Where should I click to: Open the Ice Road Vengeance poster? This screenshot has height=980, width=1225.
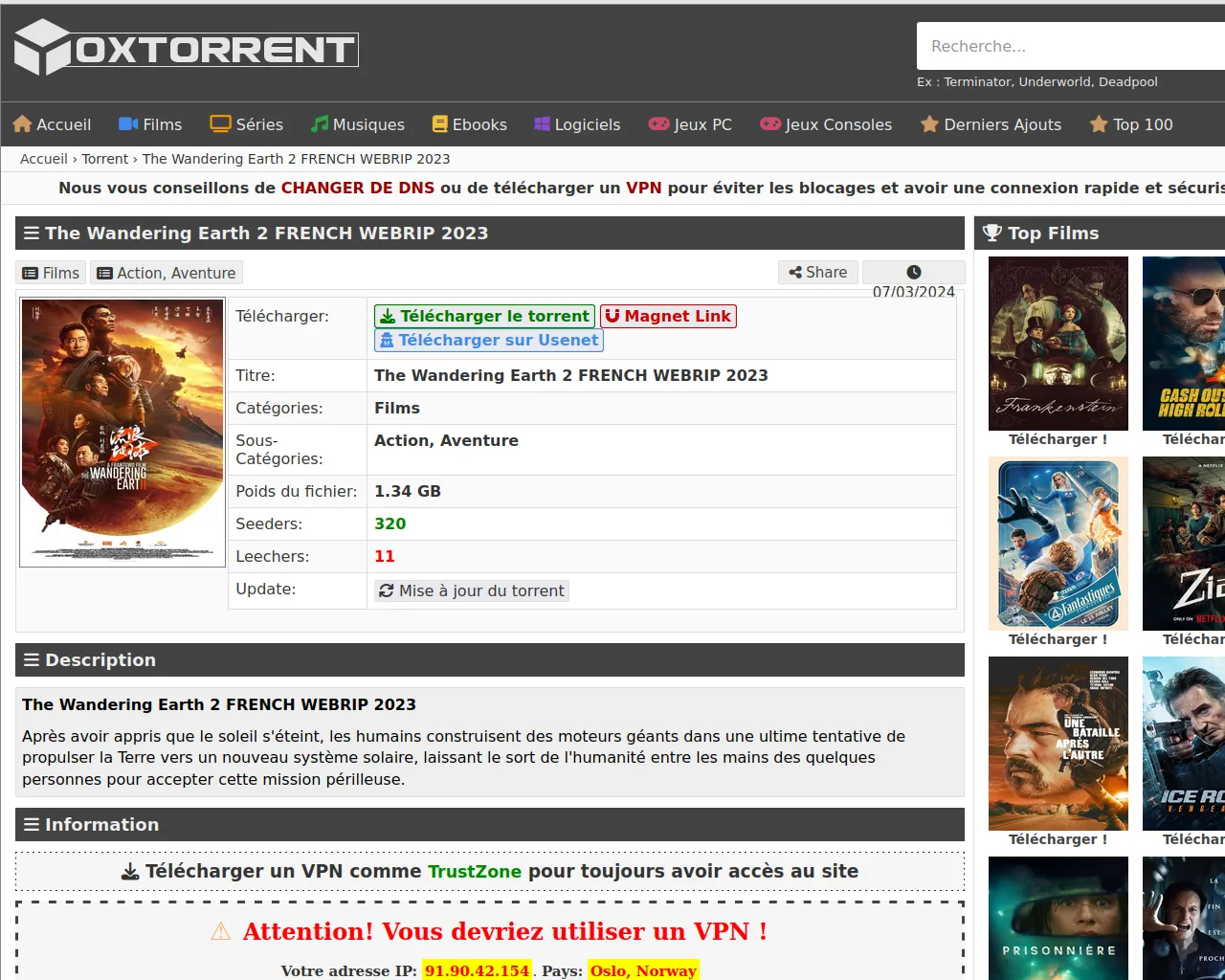1184,744
